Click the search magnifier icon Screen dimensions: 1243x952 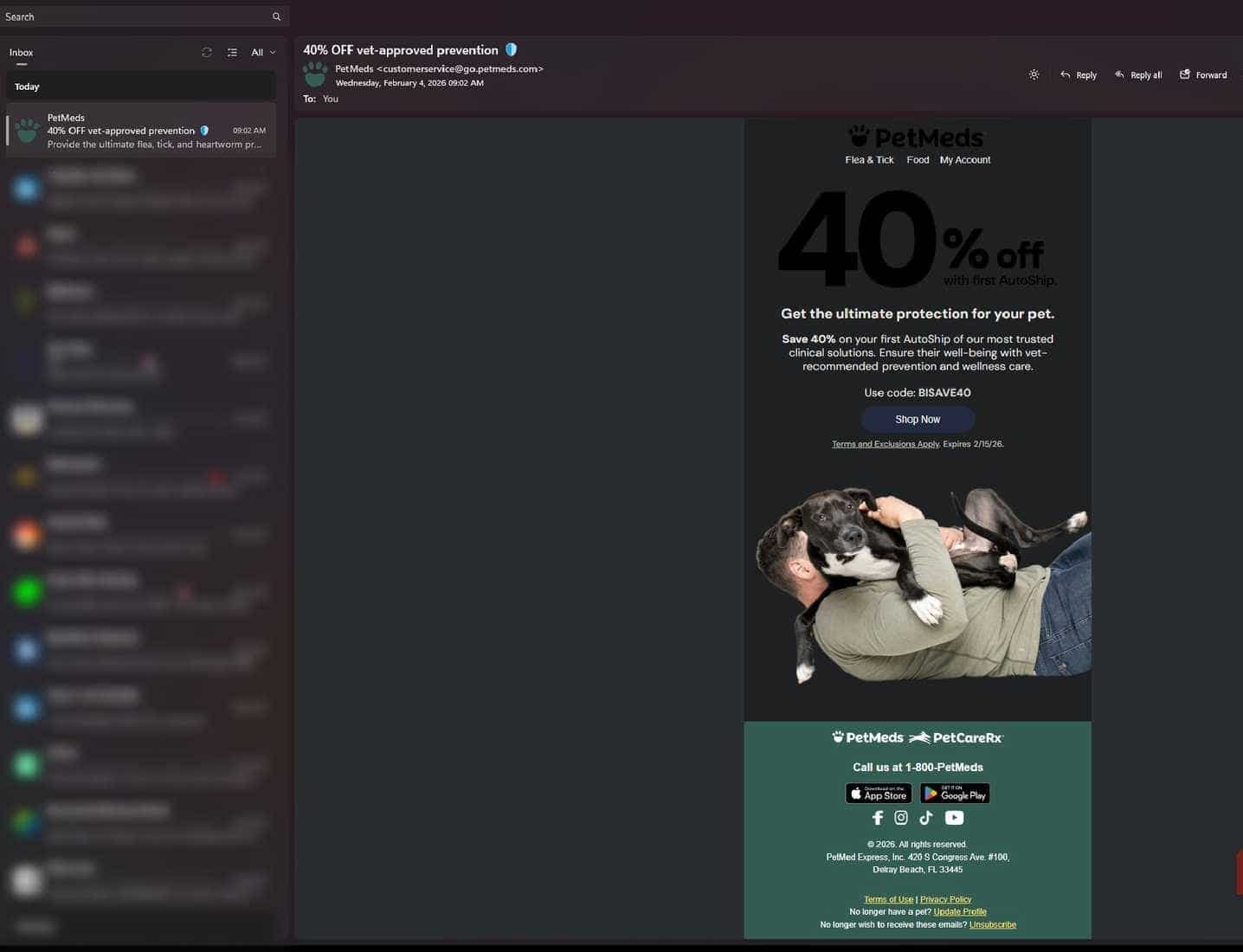pos(276,16)
